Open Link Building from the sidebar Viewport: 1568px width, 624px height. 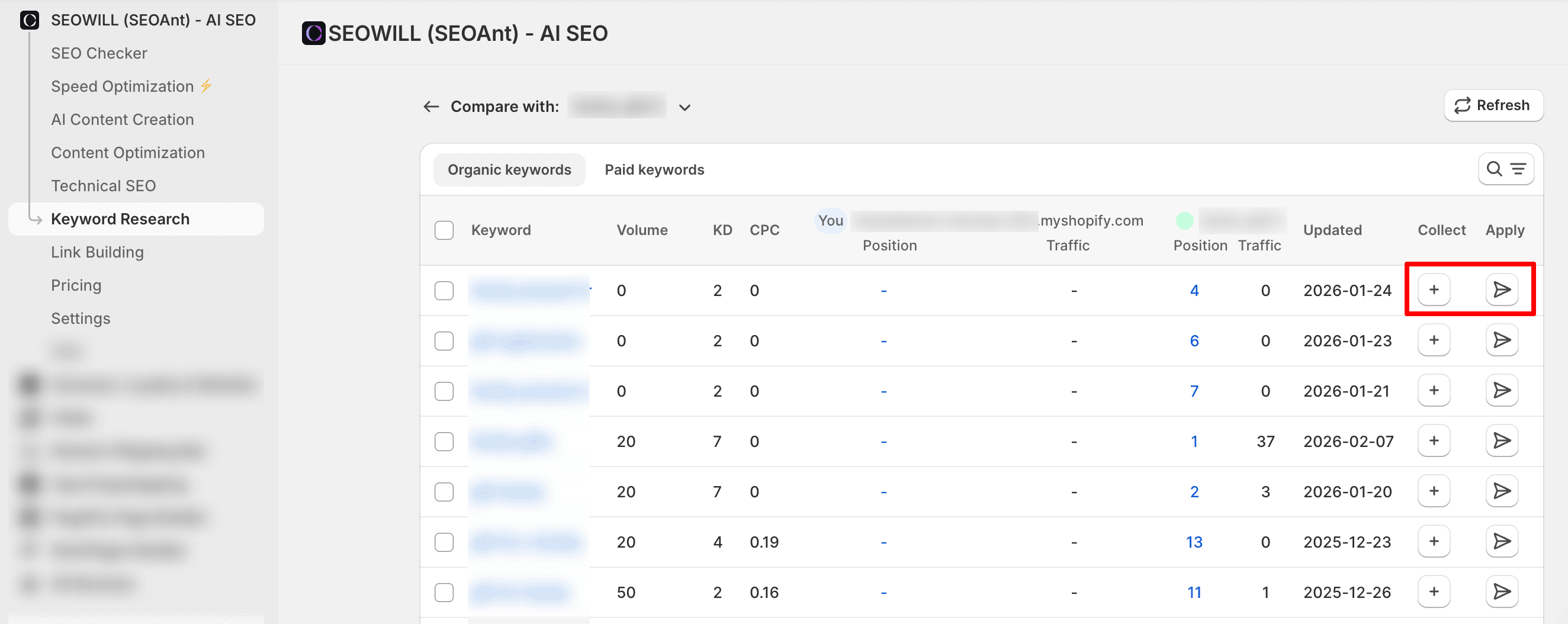97,252
